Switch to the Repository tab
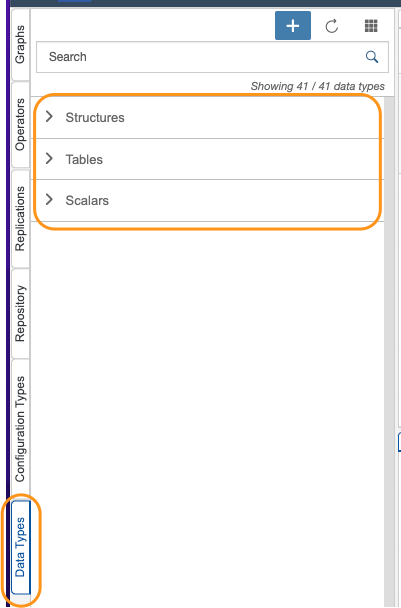The width and height of the screenshot is (401, 608). click(20, 313)
